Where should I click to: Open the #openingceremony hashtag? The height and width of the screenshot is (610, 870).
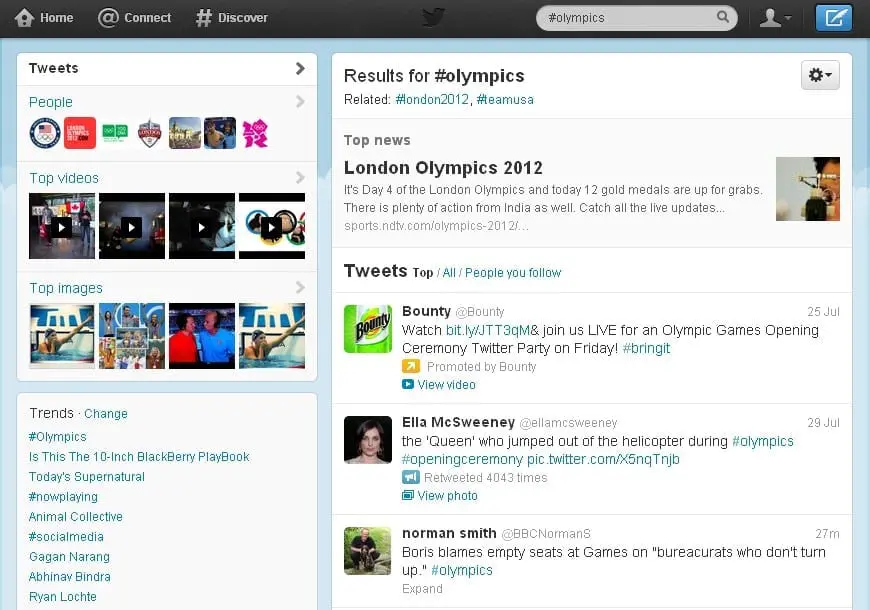(462, 460)
